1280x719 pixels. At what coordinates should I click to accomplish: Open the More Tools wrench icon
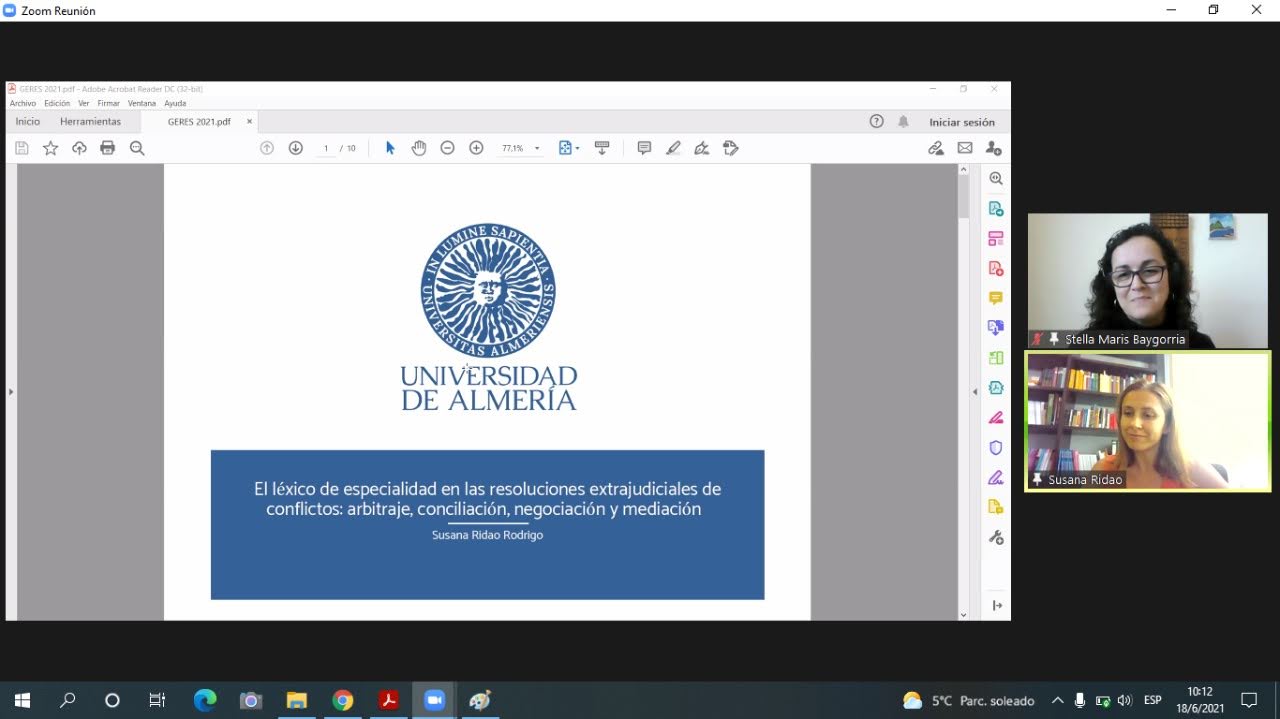point(996,537)
